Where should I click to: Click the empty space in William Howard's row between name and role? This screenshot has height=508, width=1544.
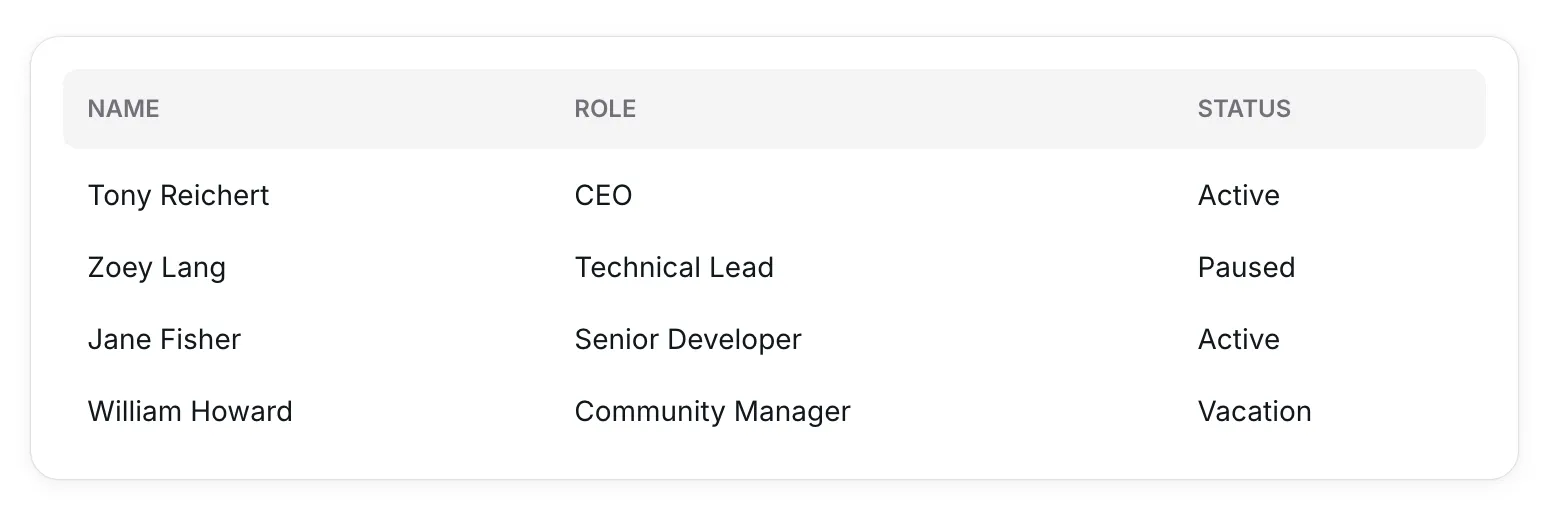coord(433,412)
